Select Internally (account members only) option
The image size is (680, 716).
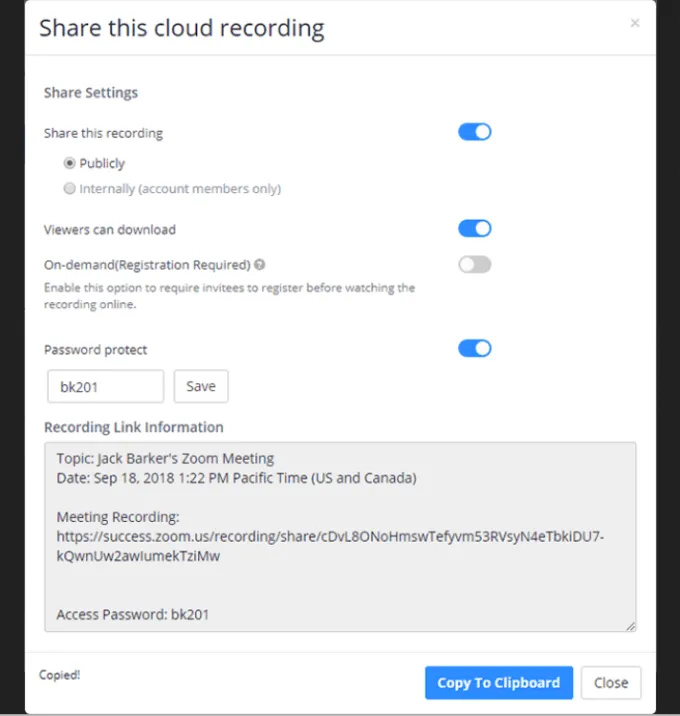pos(69,188)
